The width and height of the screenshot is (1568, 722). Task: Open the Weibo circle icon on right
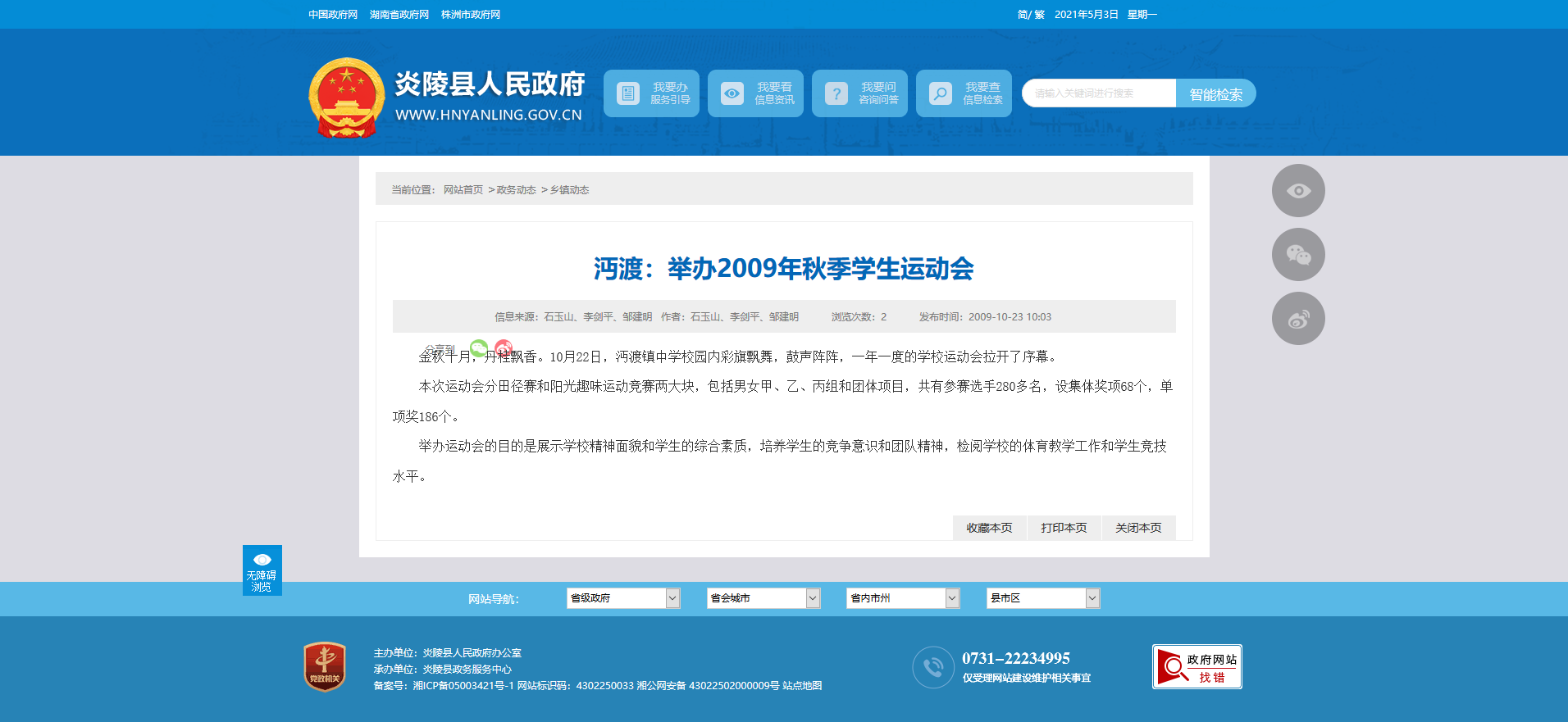pos(1298,319)
